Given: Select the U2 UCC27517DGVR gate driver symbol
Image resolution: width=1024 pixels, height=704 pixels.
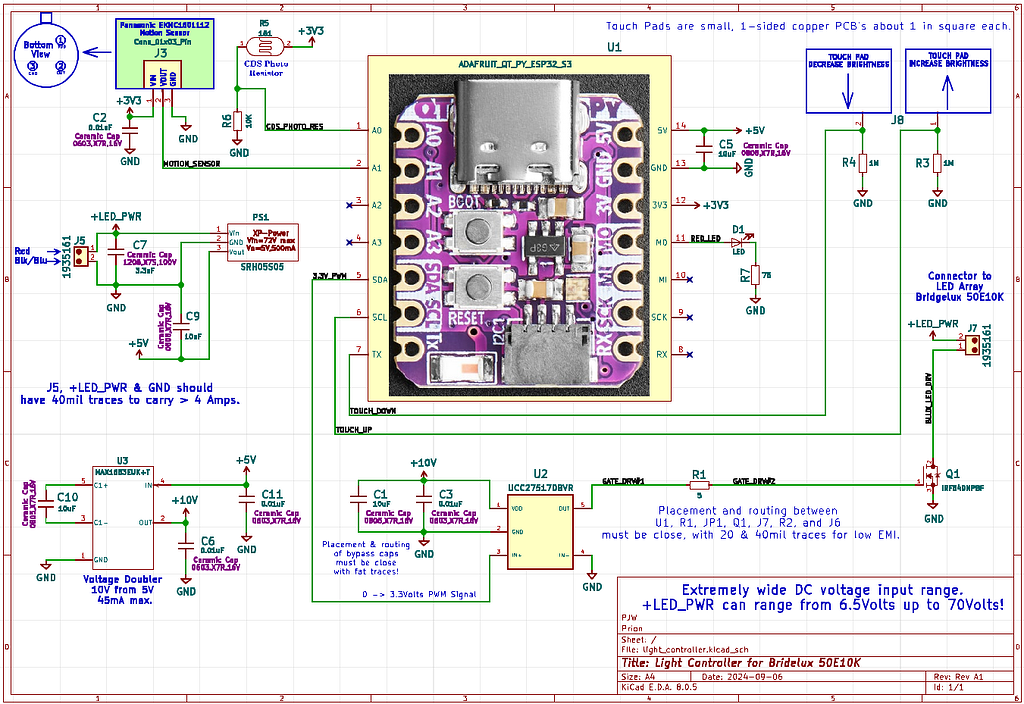Looking at the screenshot, I should point(538,530).
